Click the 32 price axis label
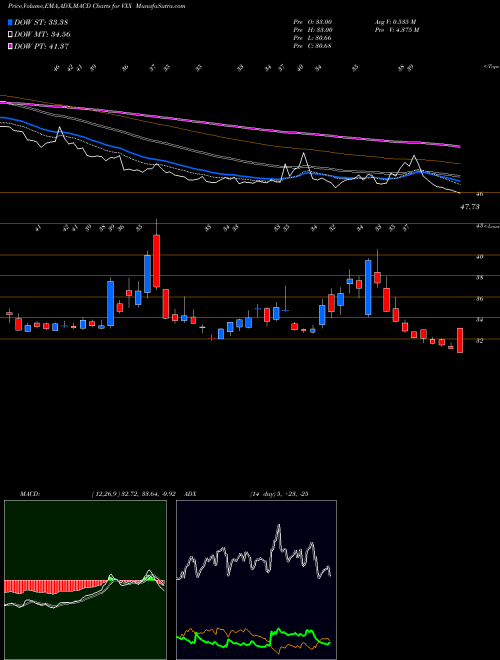Screen dimensions: 500x660 [480, 341]
